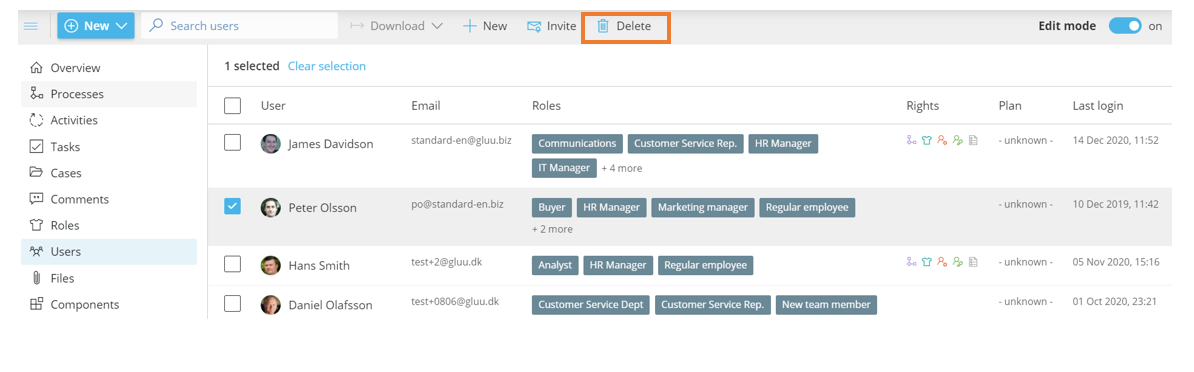Click the Roles column header

[x=546, y=106]
